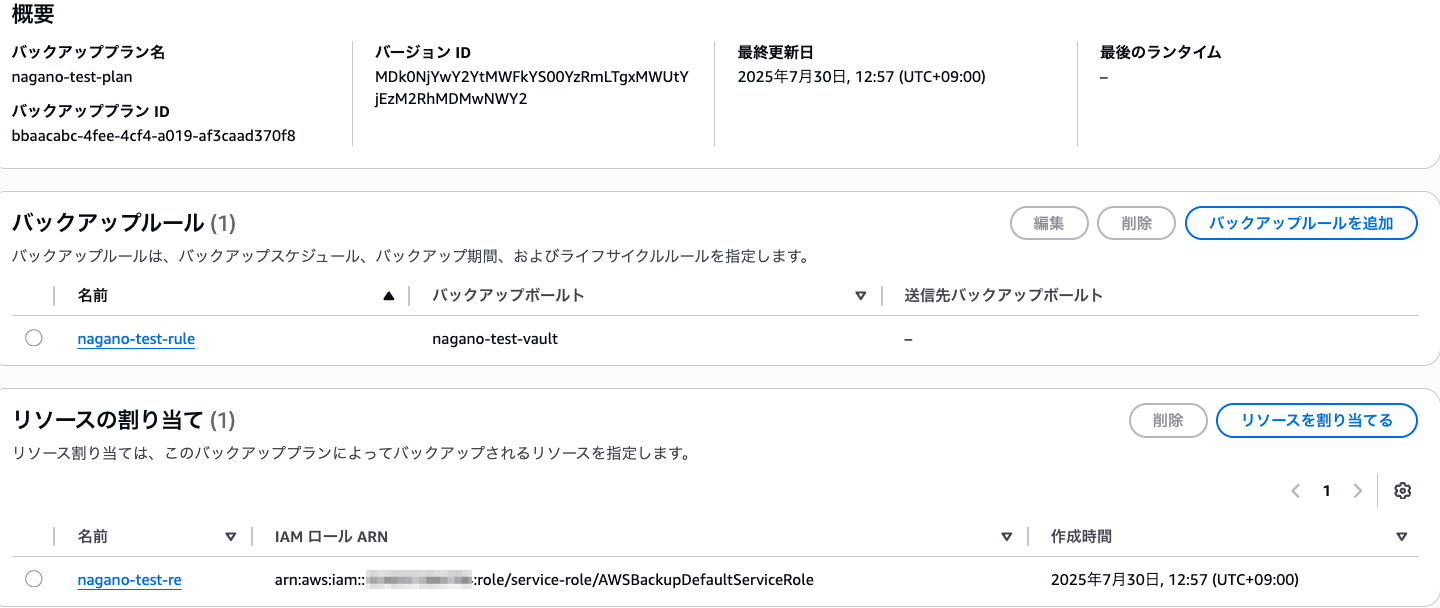This screenshot has width=1440, height=608.
Task: Select the nagano-test-re radio button
Action: (34, 579)
